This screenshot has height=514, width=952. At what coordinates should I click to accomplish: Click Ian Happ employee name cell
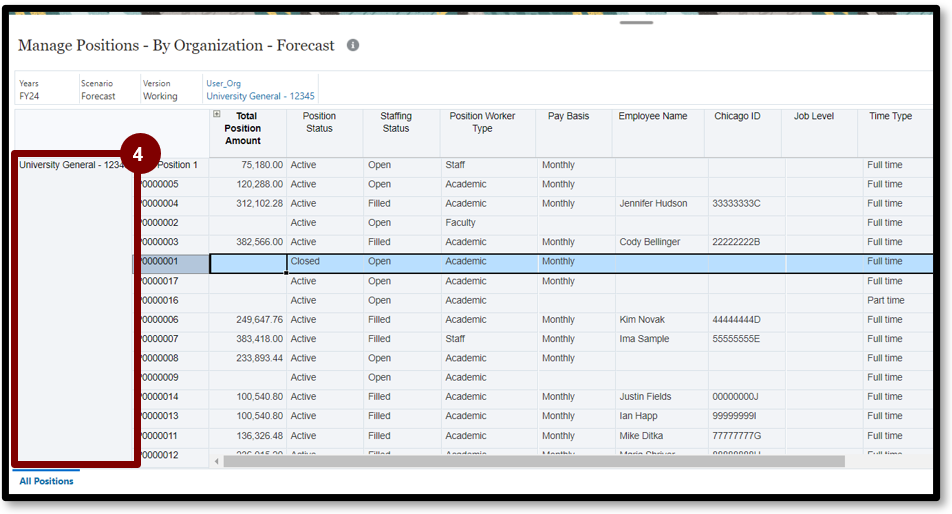click(x=661, y=416)
